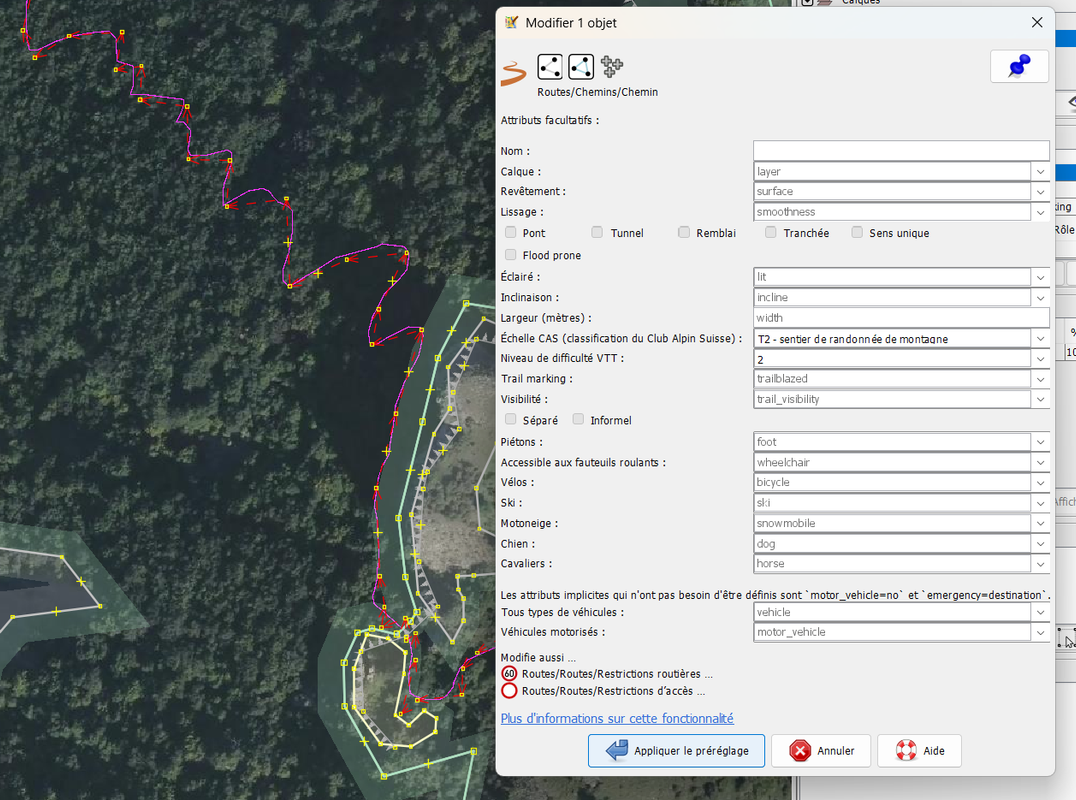Open Routes/Routes/Restrictions d'accès preset link
The height and width of the screenshot is (800, 1076).
click(x=613, y=691)
